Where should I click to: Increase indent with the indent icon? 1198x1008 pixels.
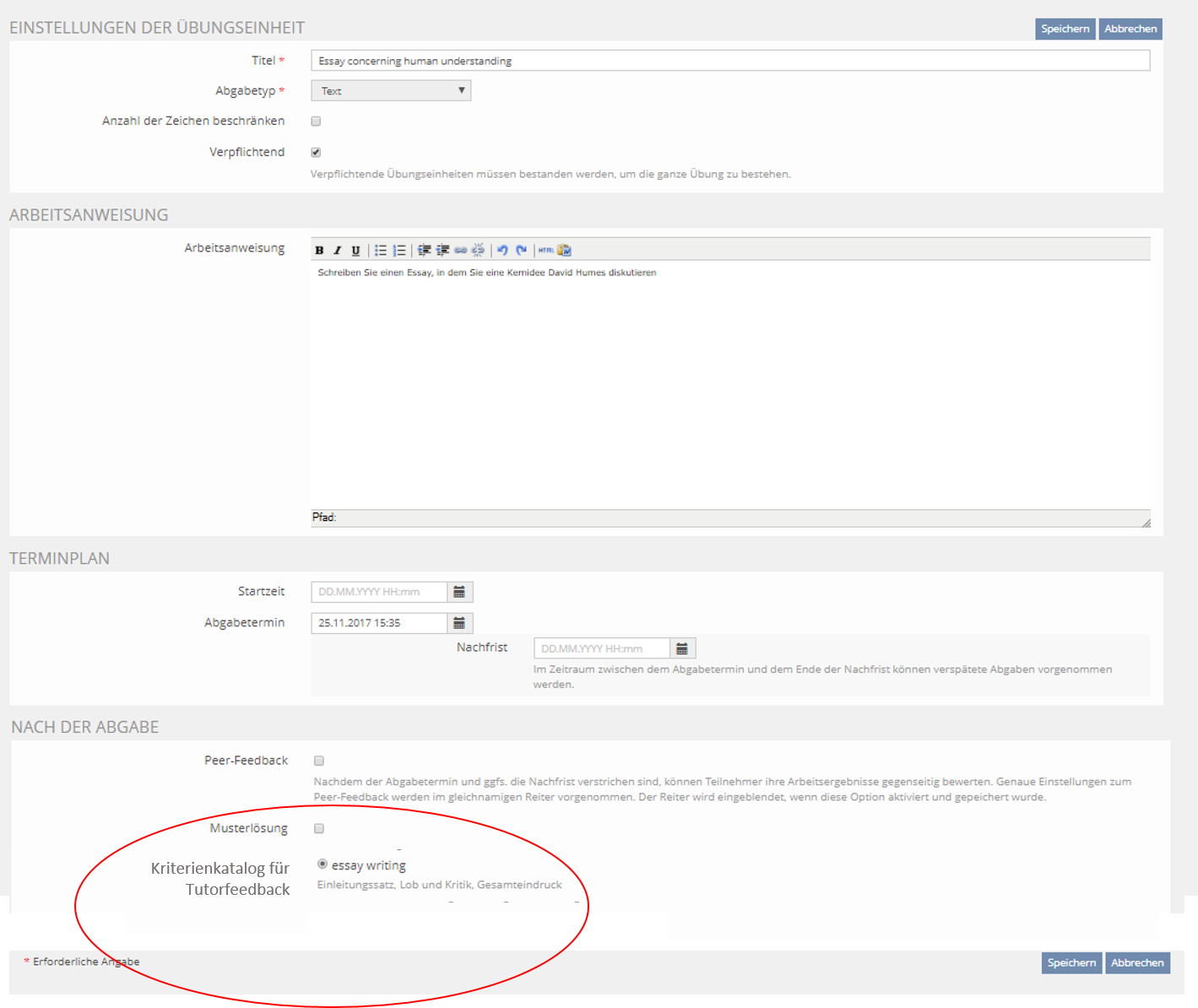coord(442,250)
